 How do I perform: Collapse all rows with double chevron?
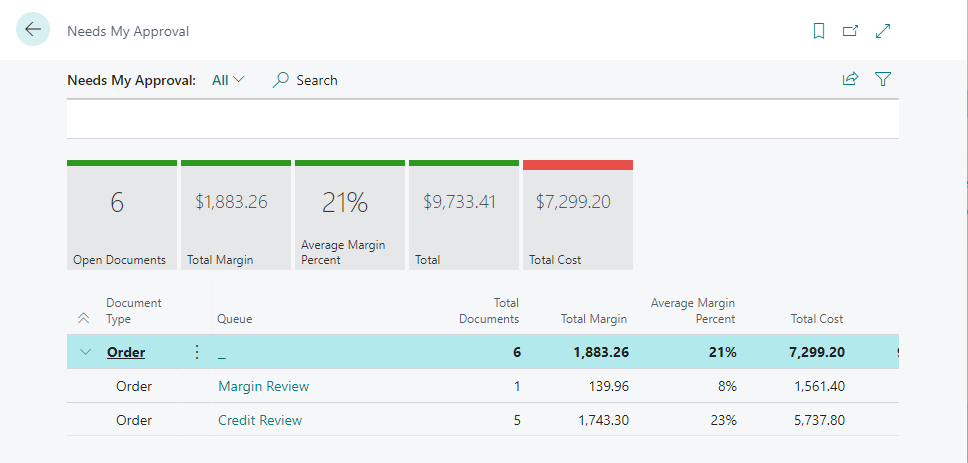(83, 319)
